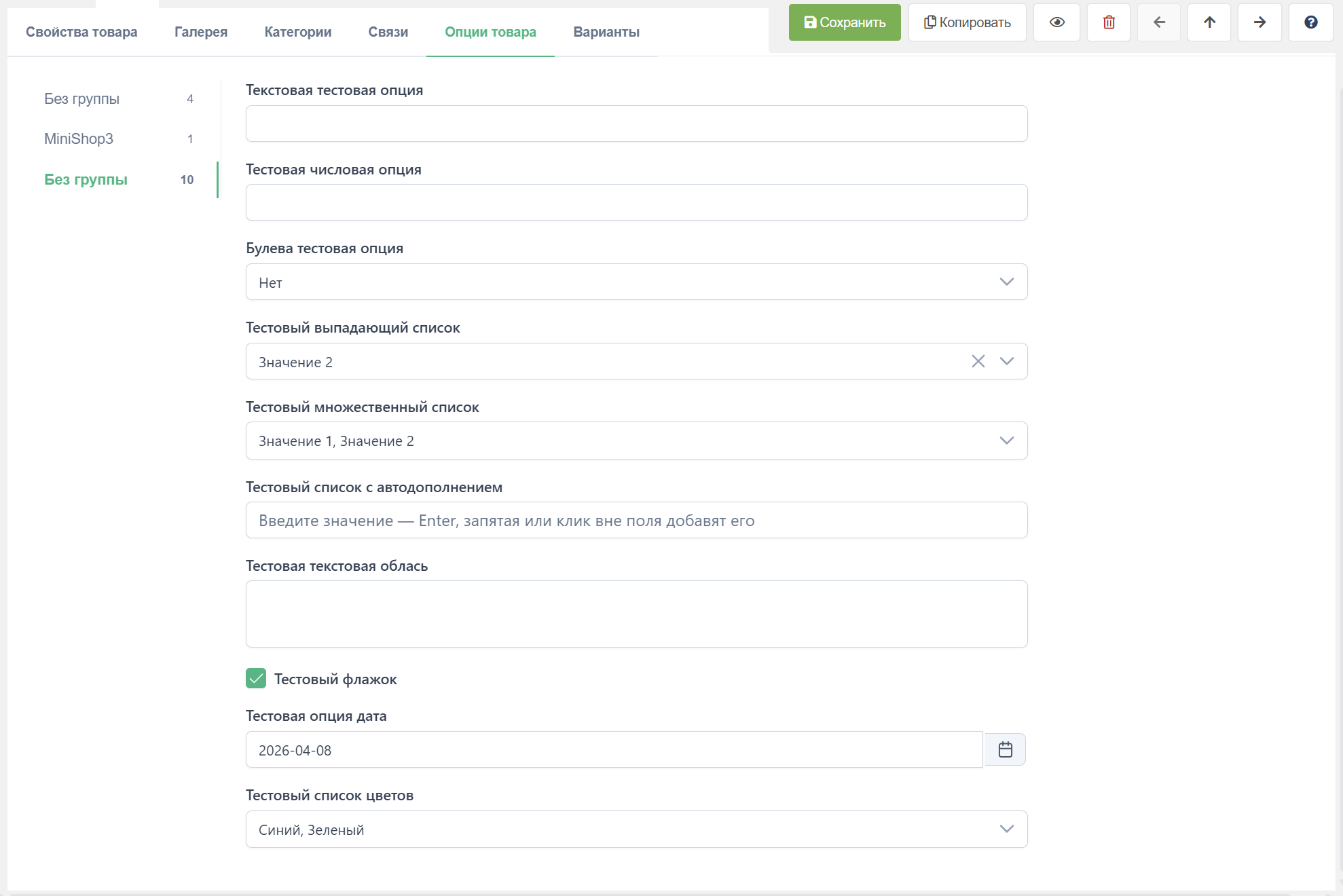Click the Тестовая текстовая облась textarea
Viewport: 1343px width, 896px height.
click(636, 614)
